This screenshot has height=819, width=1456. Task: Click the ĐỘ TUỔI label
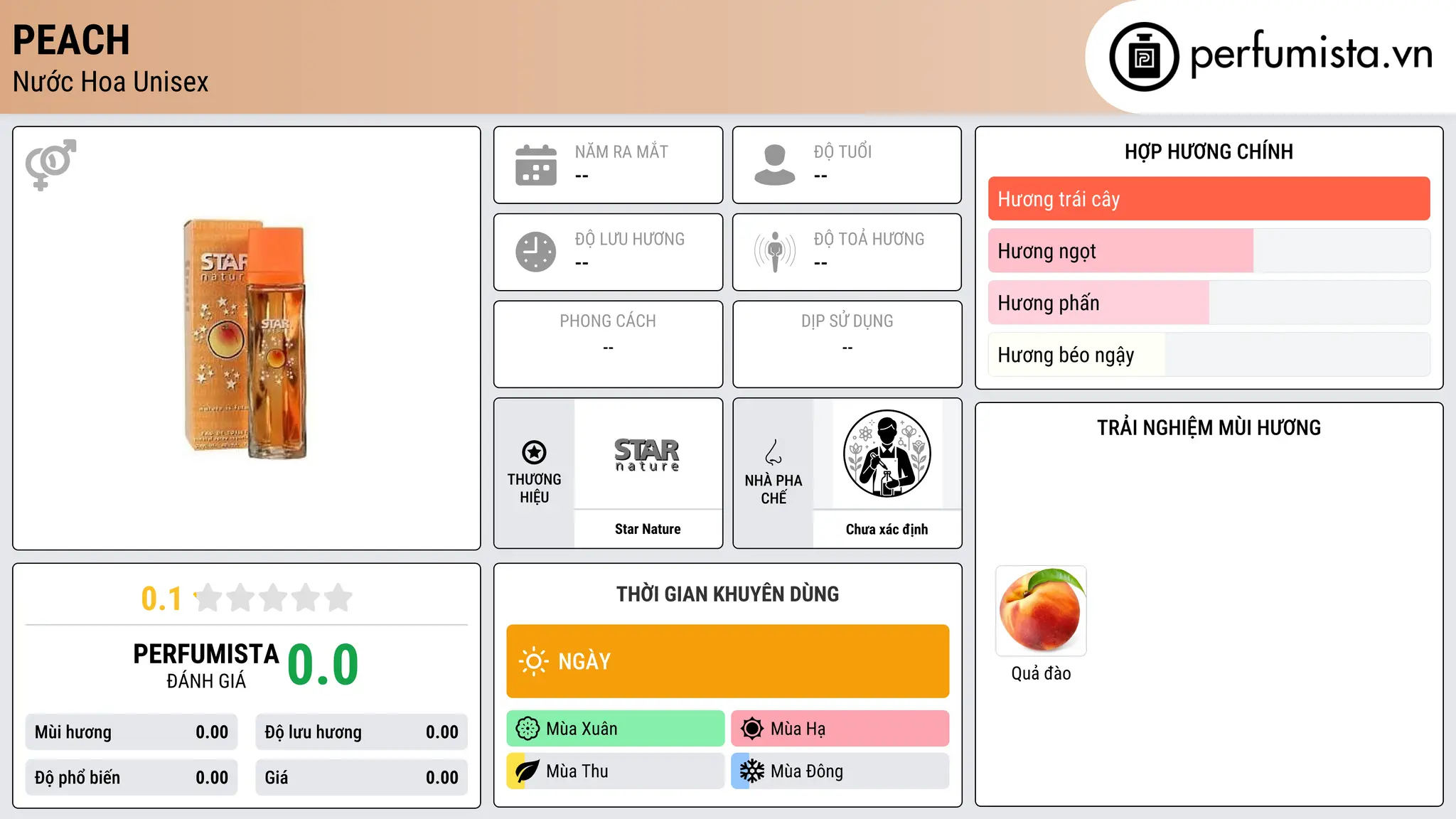(x=842, y=151)
